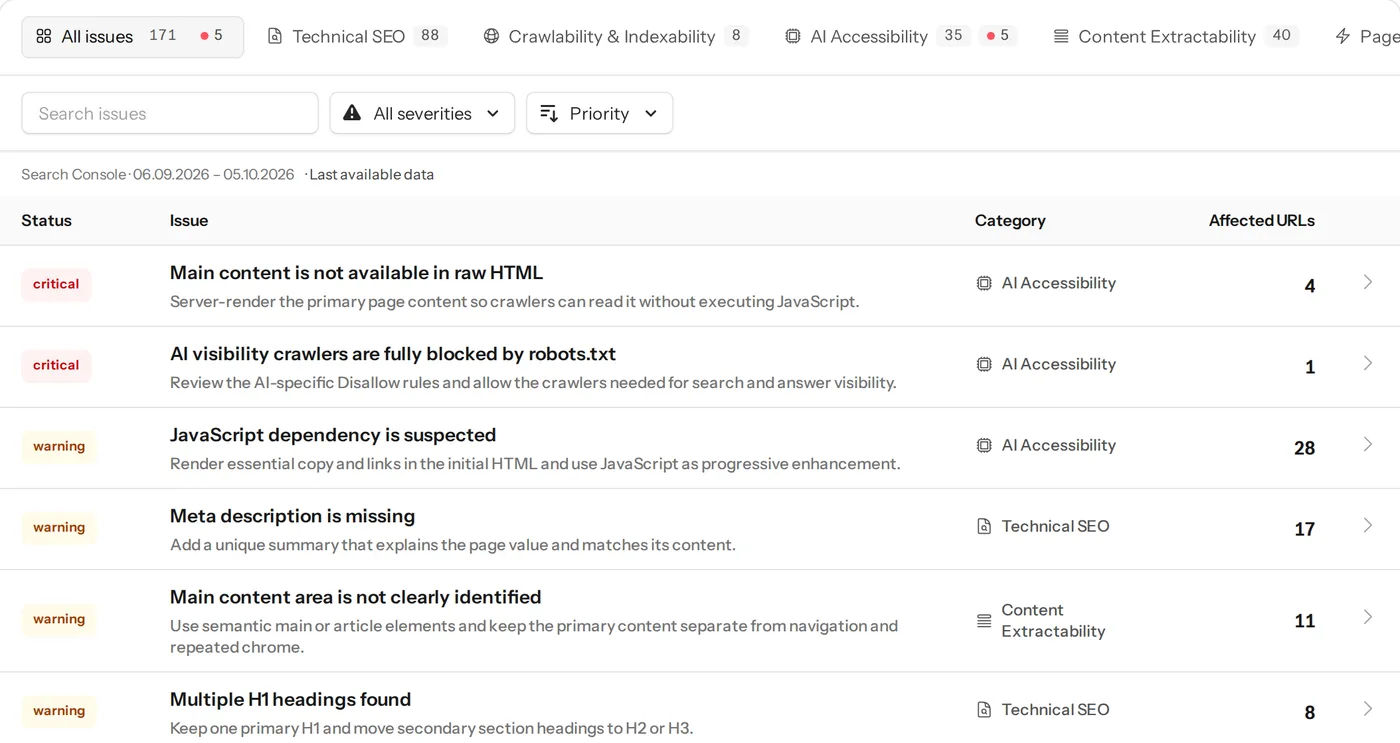Image resolution: width=1400 pixels, height=743 pixels.
Task: Click the affected URLs count 17
Action: [x=1304, y=529]
